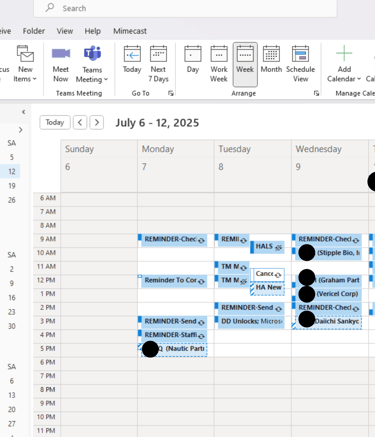Viewport: 375px width, 437px height.
Task: Switch to Month view
Action: [271, 60]
